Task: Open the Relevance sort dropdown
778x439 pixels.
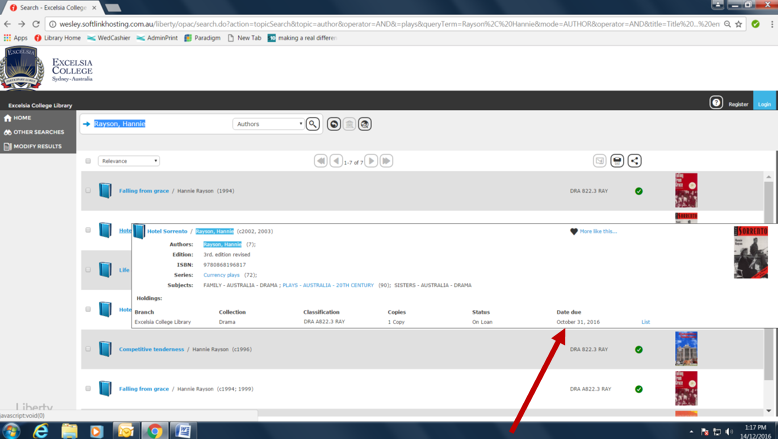Action: click(129, 161)
